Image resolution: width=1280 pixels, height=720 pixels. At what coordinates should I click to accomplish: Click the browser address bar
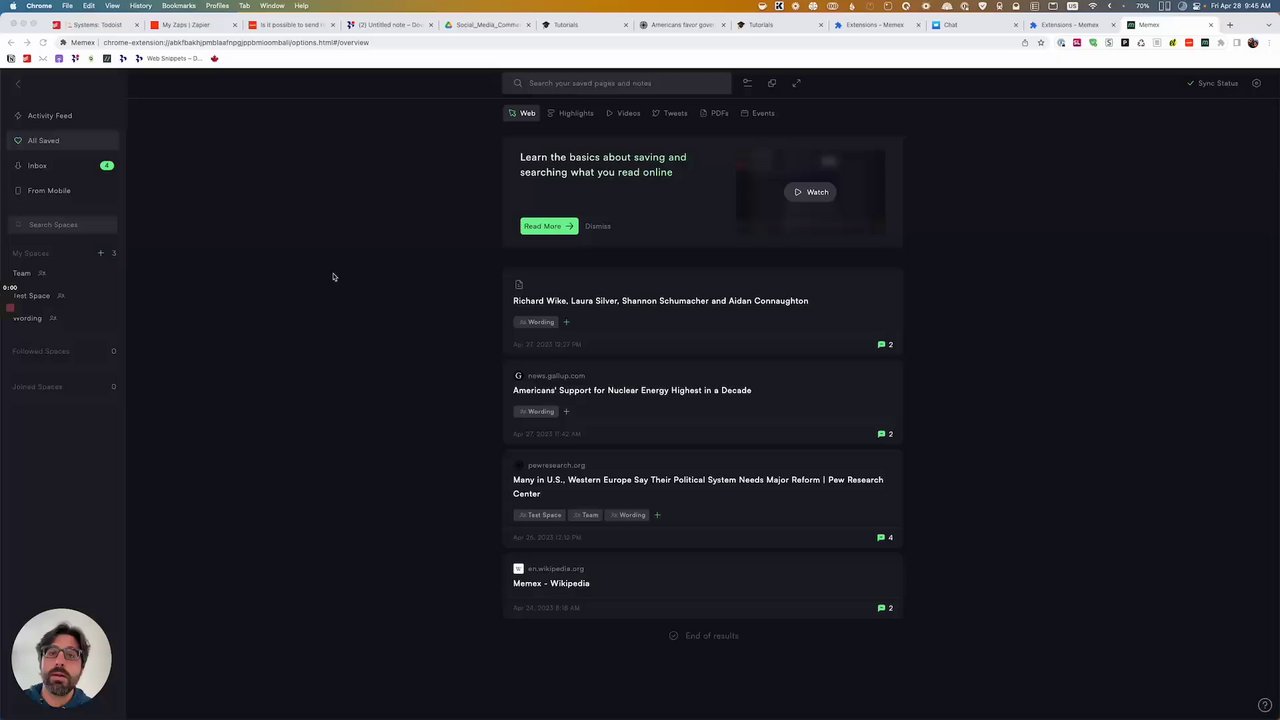coord(540,43)
